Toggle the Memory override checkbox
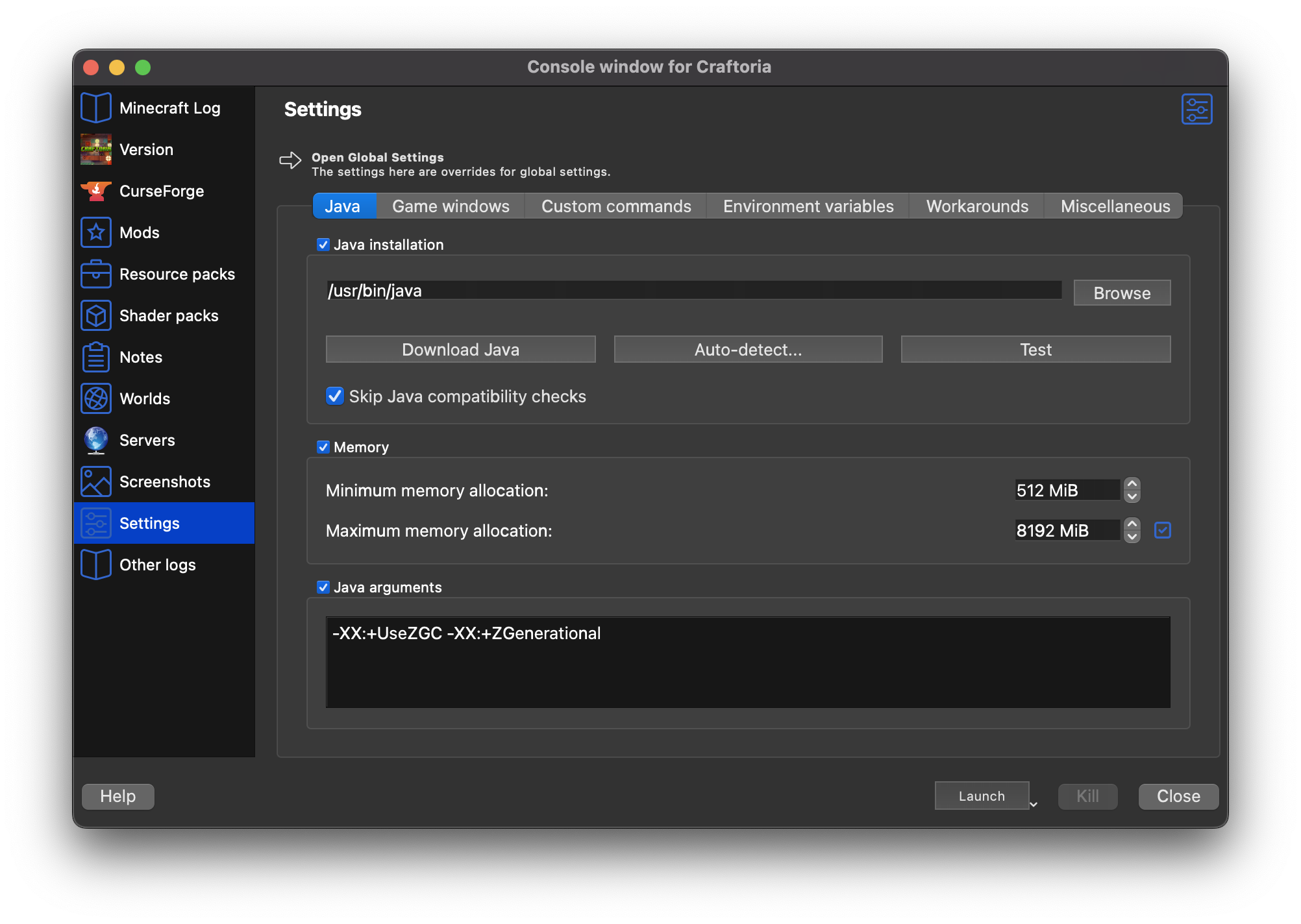The height and width of the screenshot is (924, 1301). pyautogui.click(x=323, y=447)
